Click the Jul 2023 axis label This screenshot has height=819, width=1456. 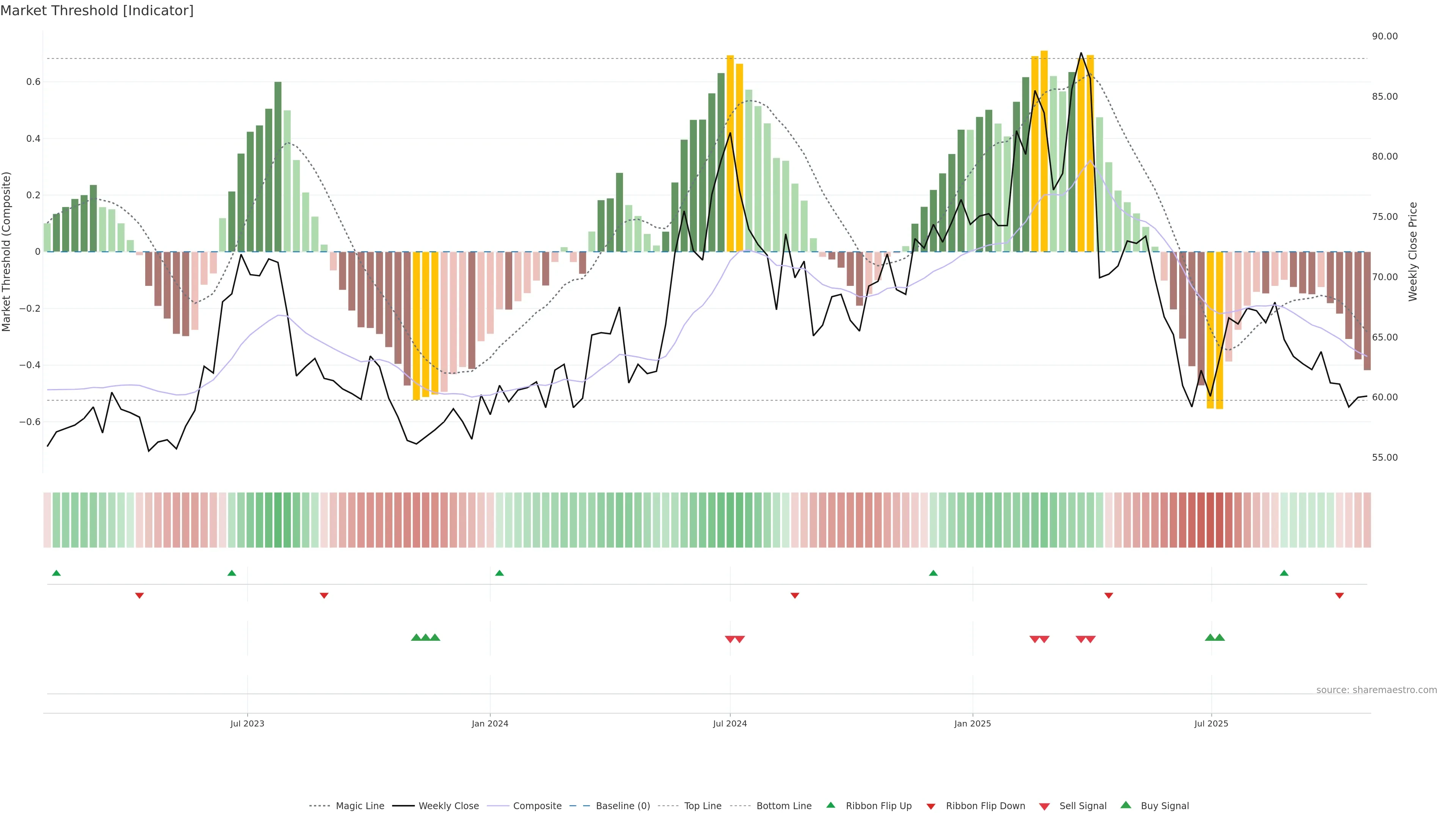point(247,723)
